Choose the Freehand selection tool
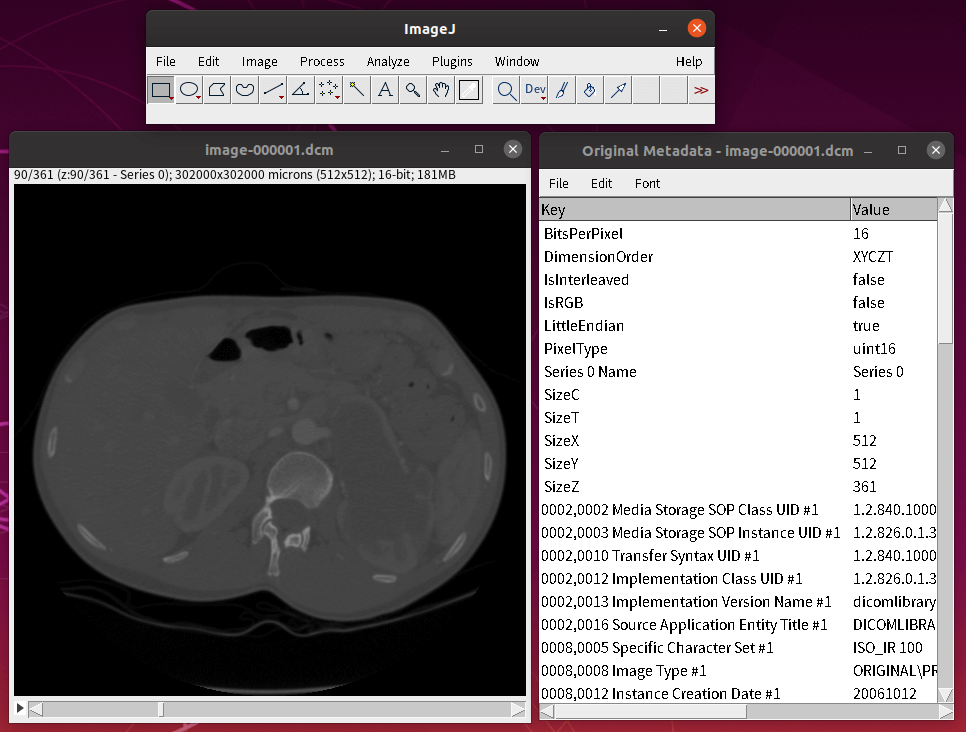 pos(244,90)
